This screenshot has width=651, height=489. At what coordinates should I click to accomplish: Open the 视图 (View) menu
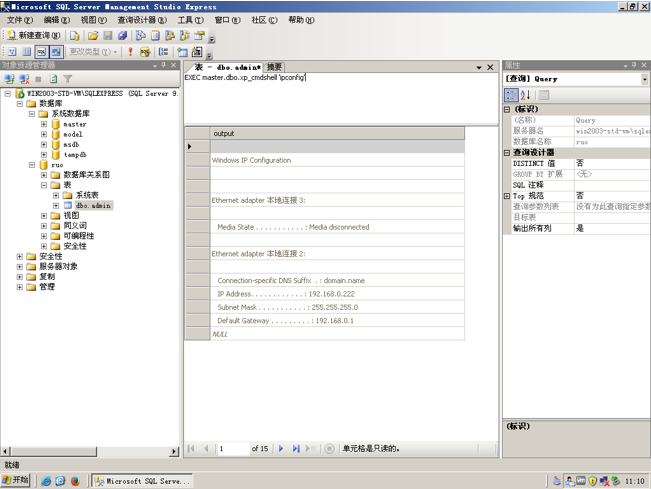93,20
